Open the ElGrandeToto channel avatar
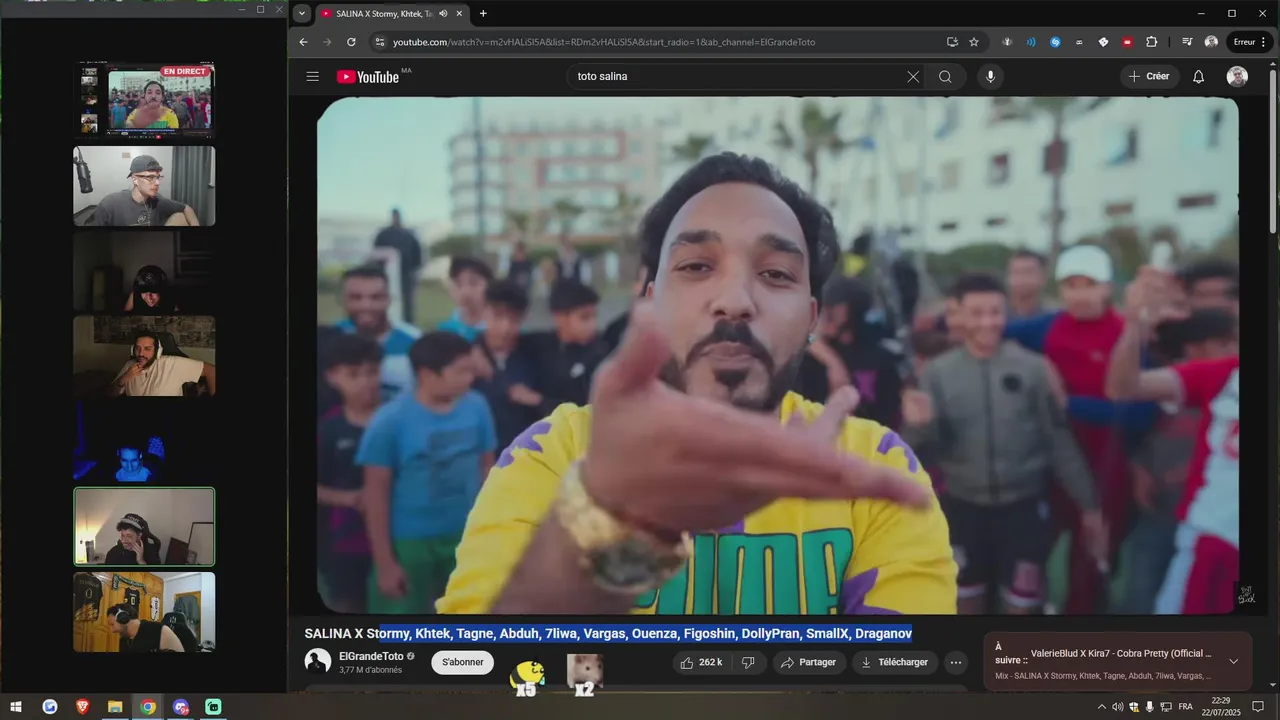 coord(318,661)
